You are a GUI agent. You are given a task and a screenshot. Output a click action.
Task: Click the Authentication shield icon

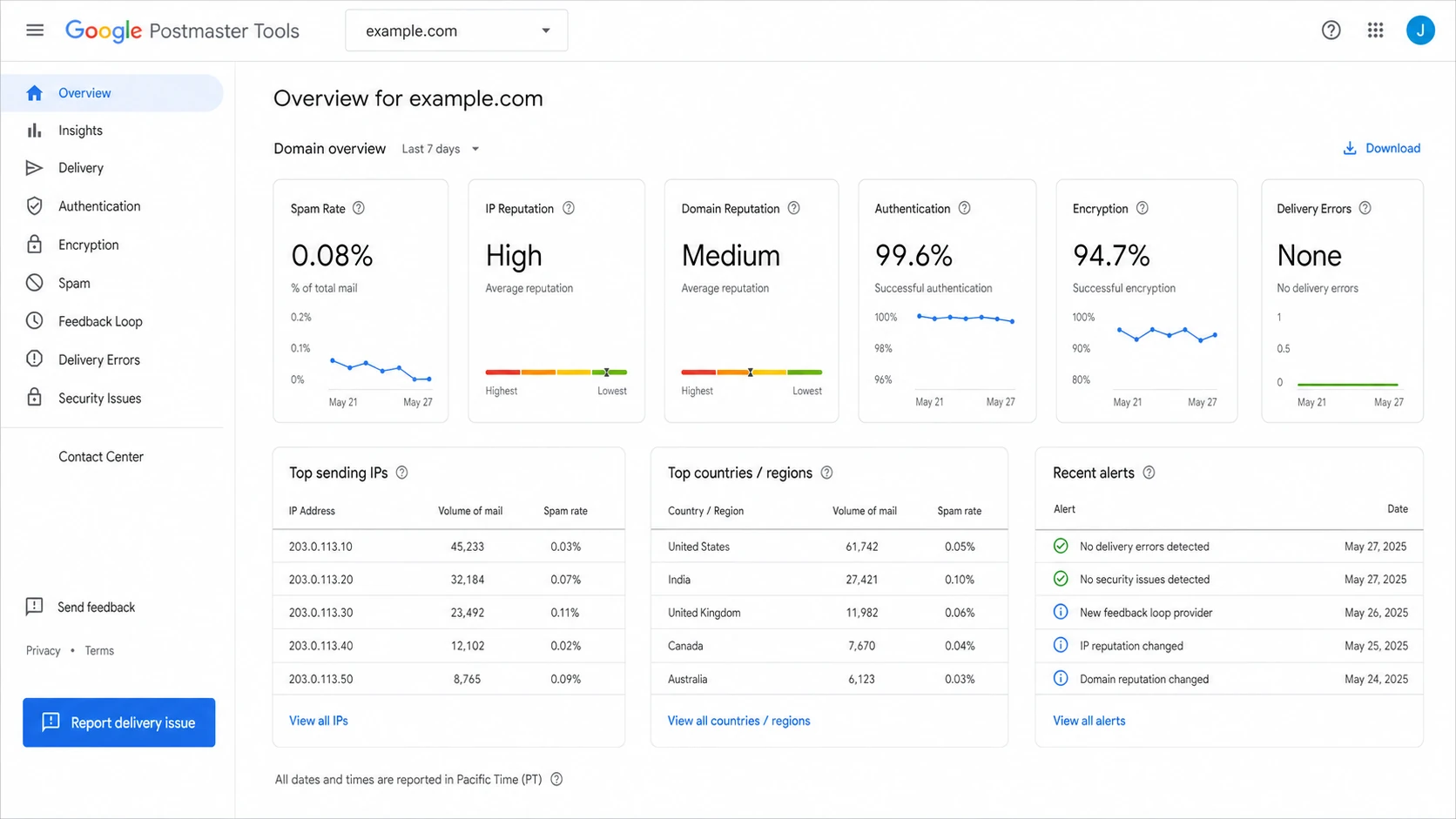34,206
